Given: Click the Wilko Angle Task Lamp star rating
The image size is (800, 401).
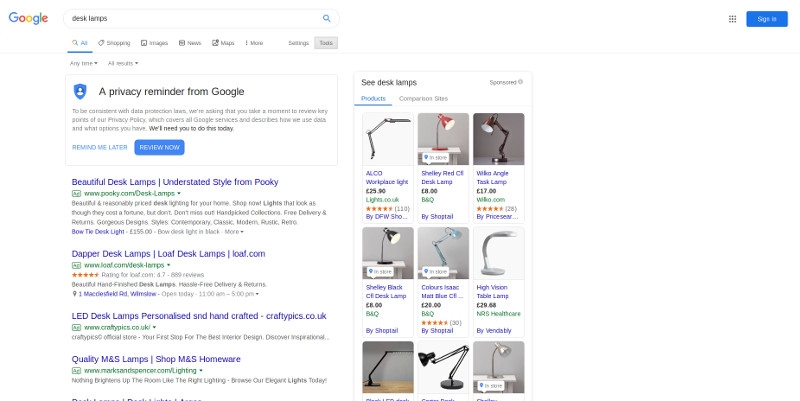Looking at the screenshot, I should point(490,209).
